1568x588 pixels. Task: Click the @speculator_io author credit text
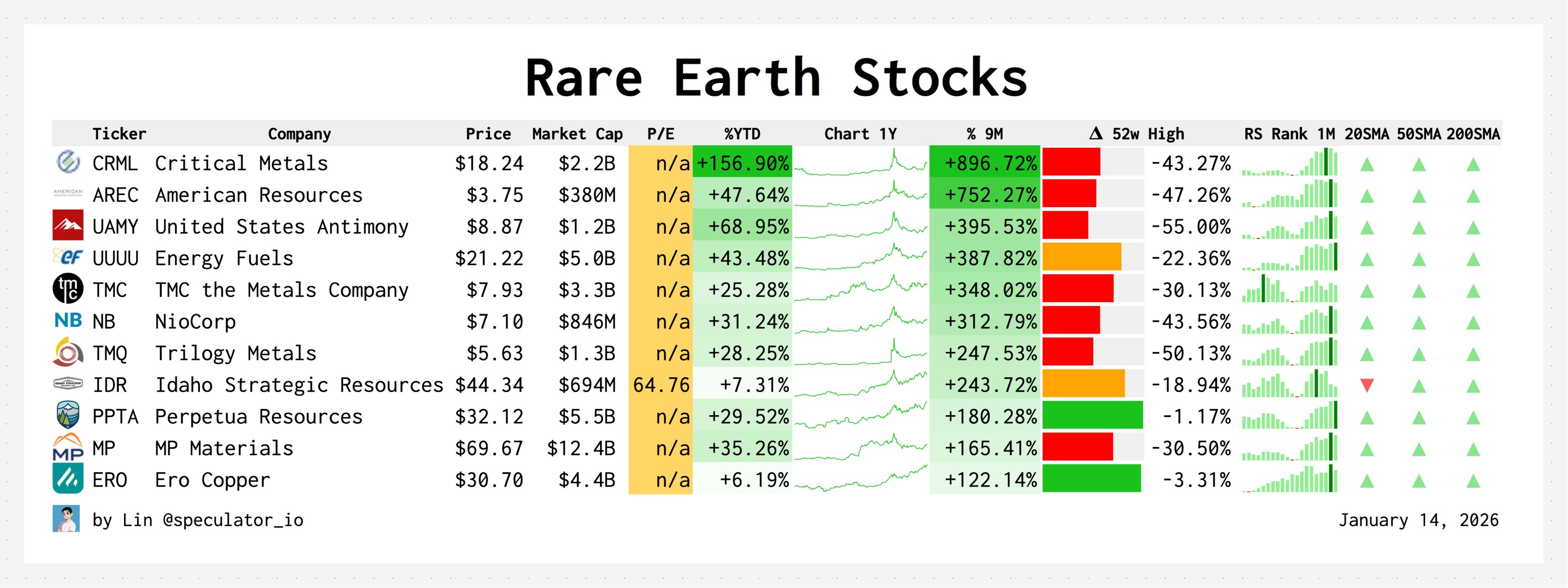(x=233, y=520)
